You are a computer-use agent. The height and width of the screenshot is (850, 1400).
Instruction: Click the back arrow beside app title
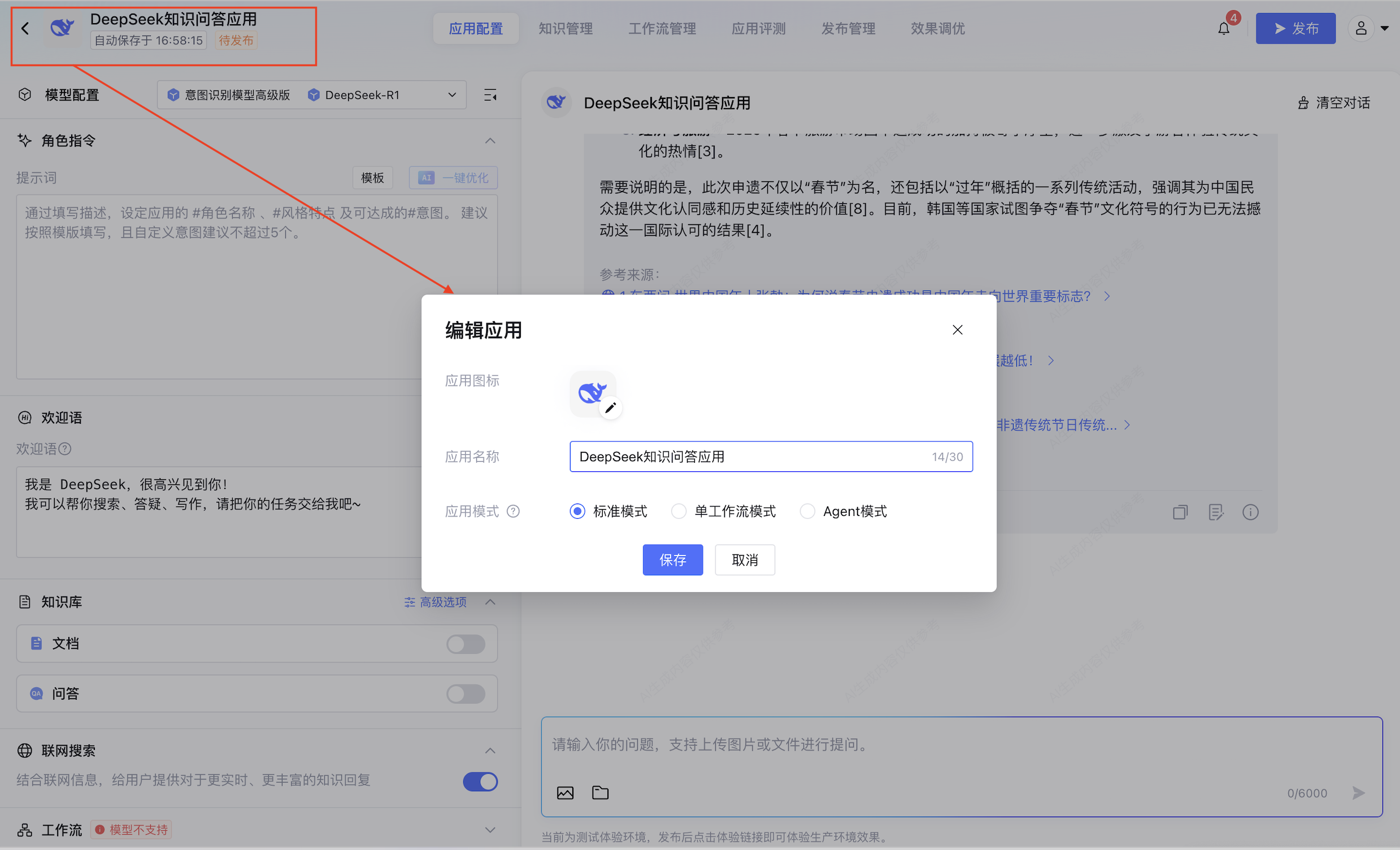click(25, 28)
